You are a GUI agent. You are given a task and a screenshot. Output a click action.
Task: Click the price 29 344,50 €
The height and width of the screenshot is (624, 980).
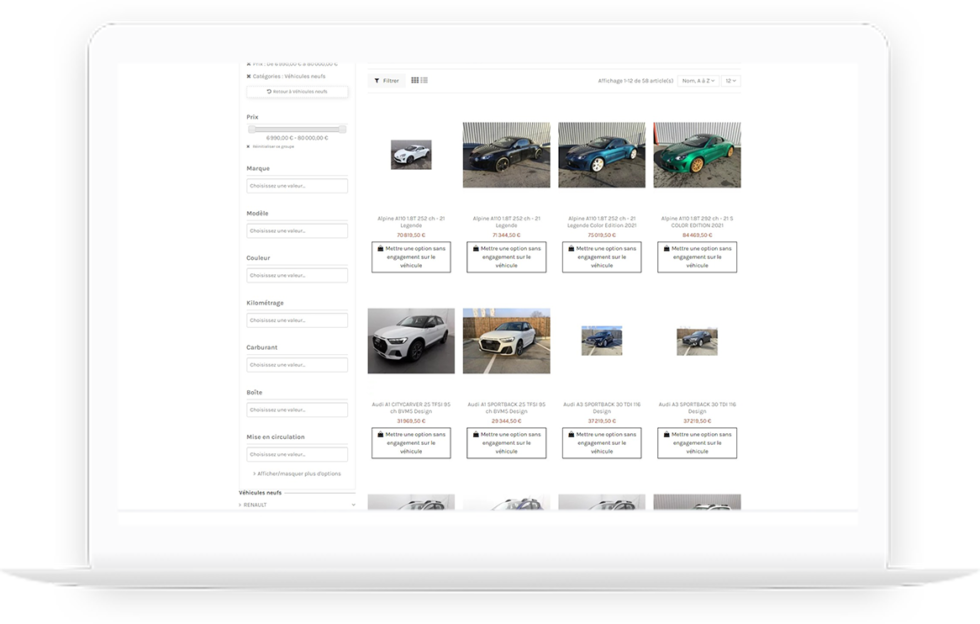(x=506, y=421)
